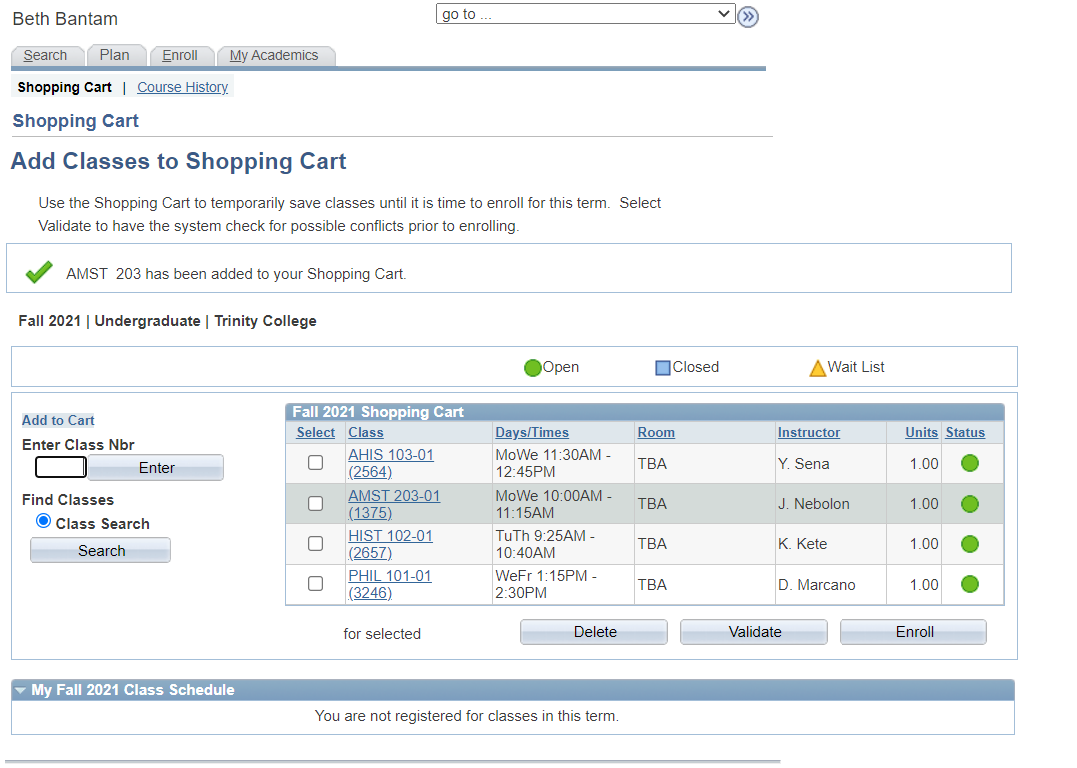Viewport: 1077px width, 768px height.
Task: Click the green status circle for AMST 203-01
Action: [969, 504]
